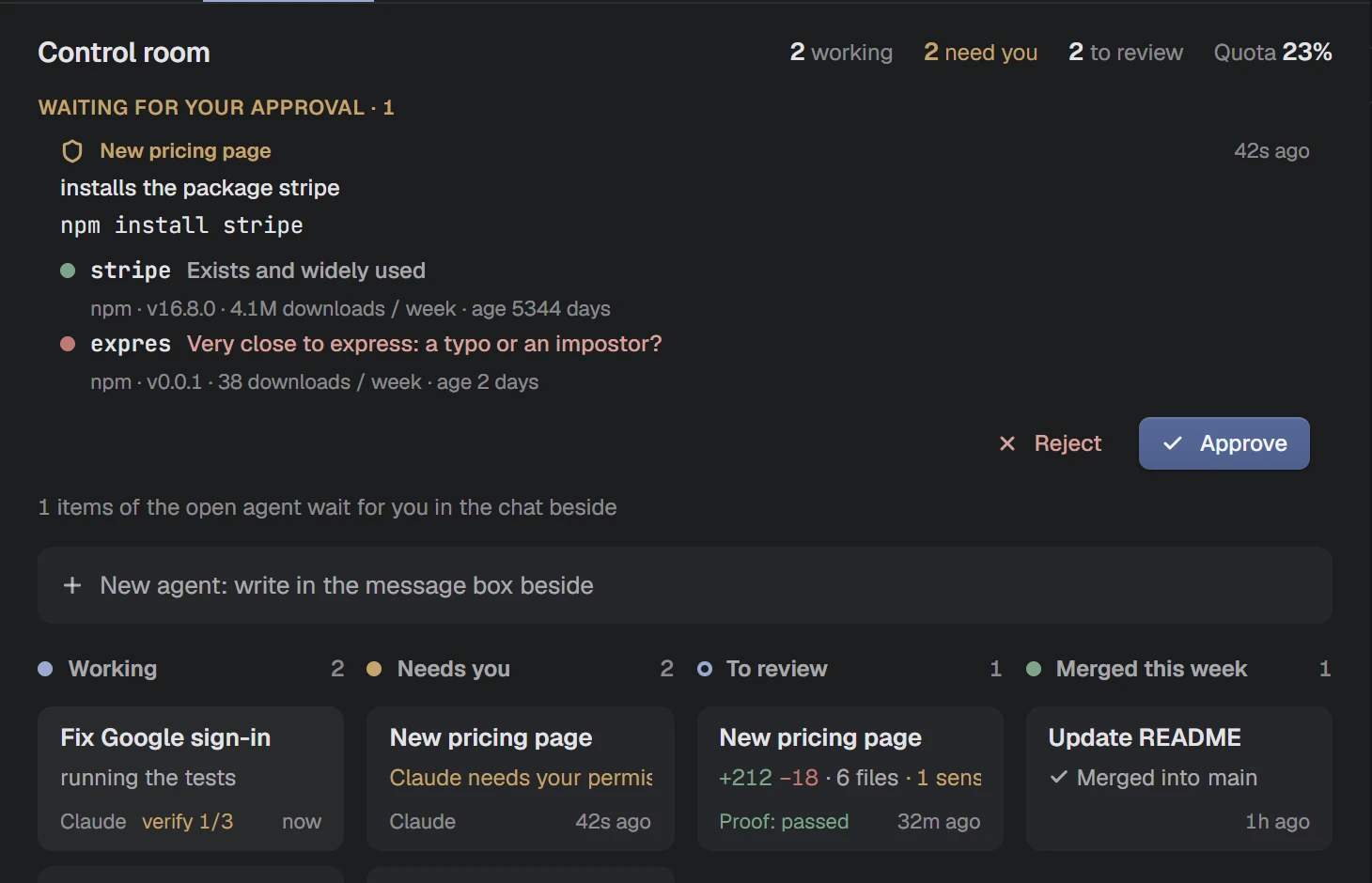Click New agent message box prompt
1372x883 pixels.
(685, 585)
